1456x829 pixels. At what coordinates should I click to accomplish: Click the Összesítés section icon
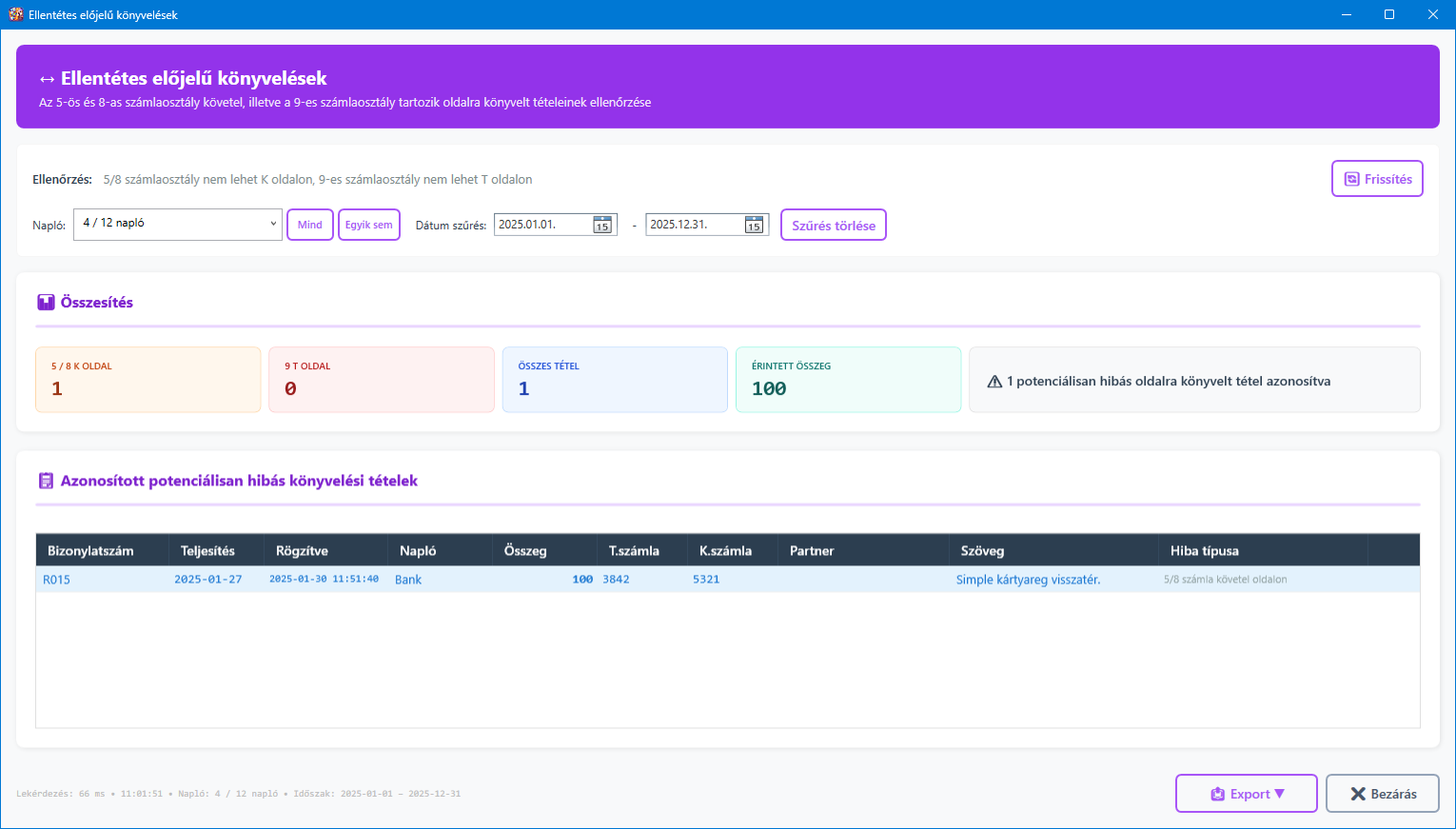(46, 303)
